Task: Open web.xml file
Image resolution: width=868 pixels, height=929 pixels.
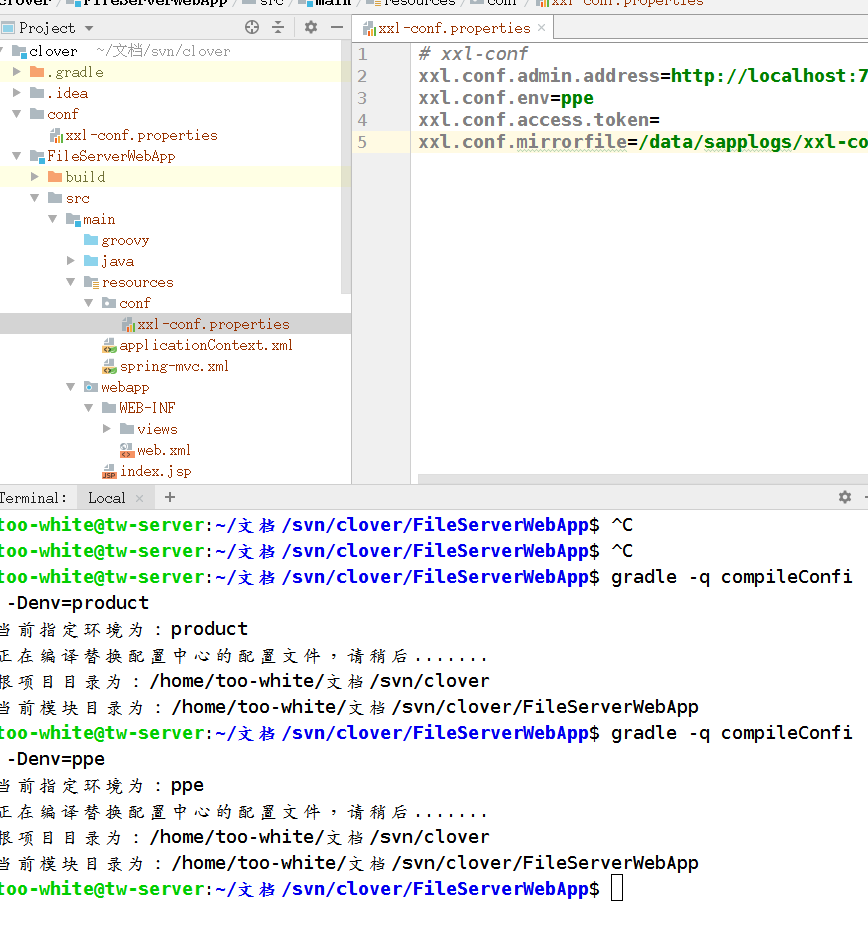Action: click(164, 450)
